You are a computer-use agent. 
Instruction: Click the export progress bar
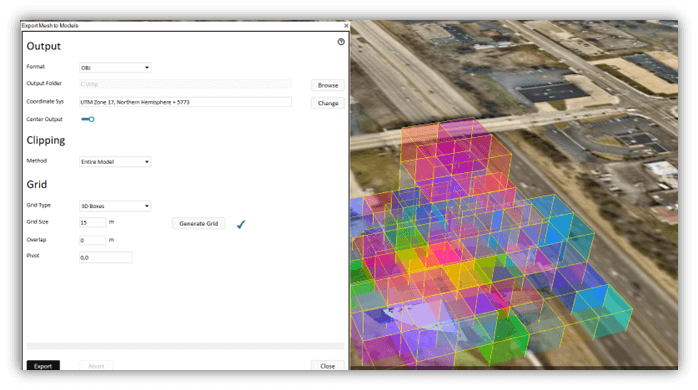185,345
